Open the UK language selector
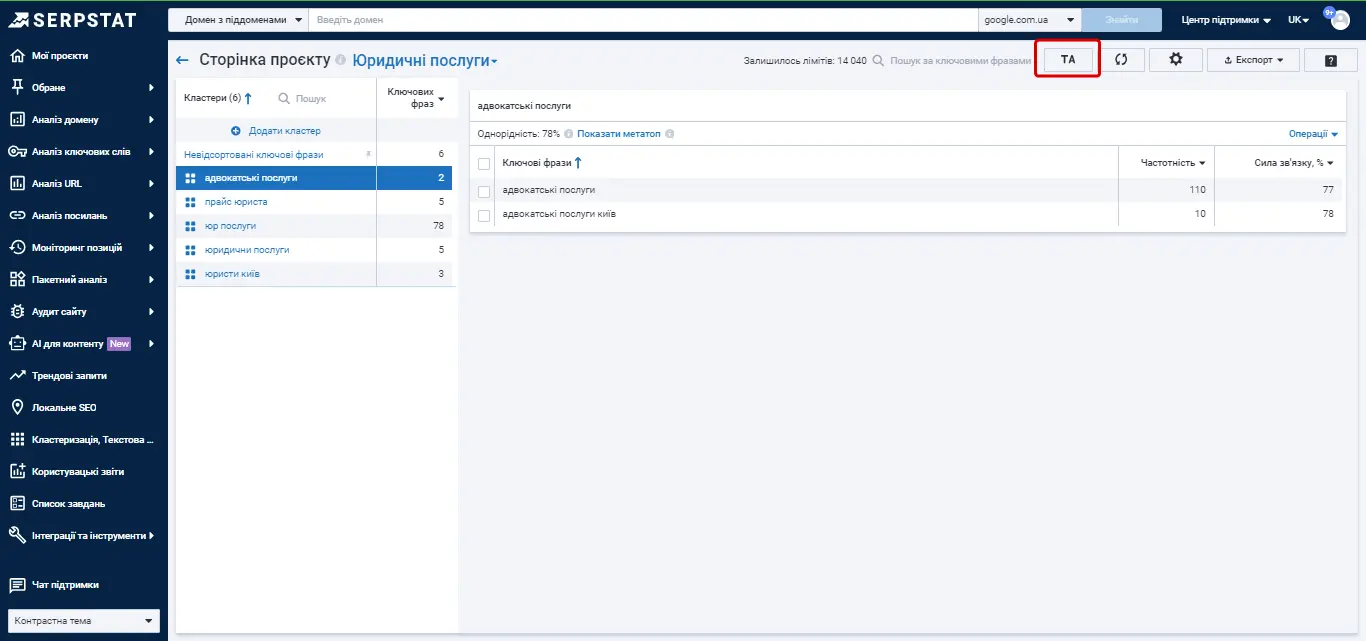1366x641 pixels. [x=1298, y=20]
